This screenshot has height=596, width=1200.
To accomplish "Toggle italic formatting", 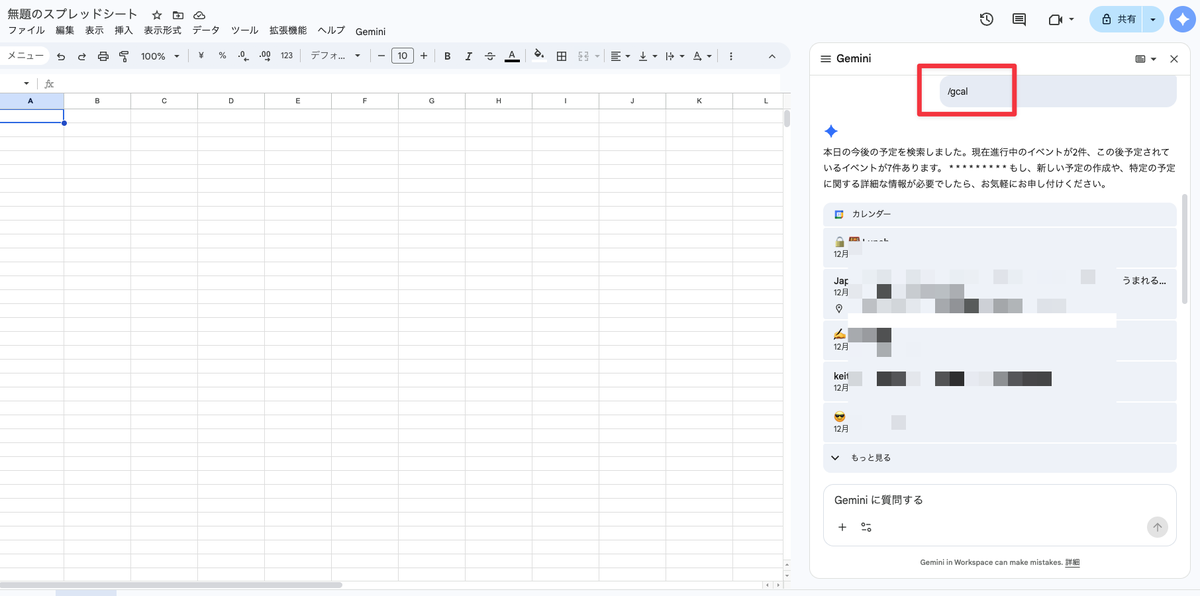I will [468, 56].
